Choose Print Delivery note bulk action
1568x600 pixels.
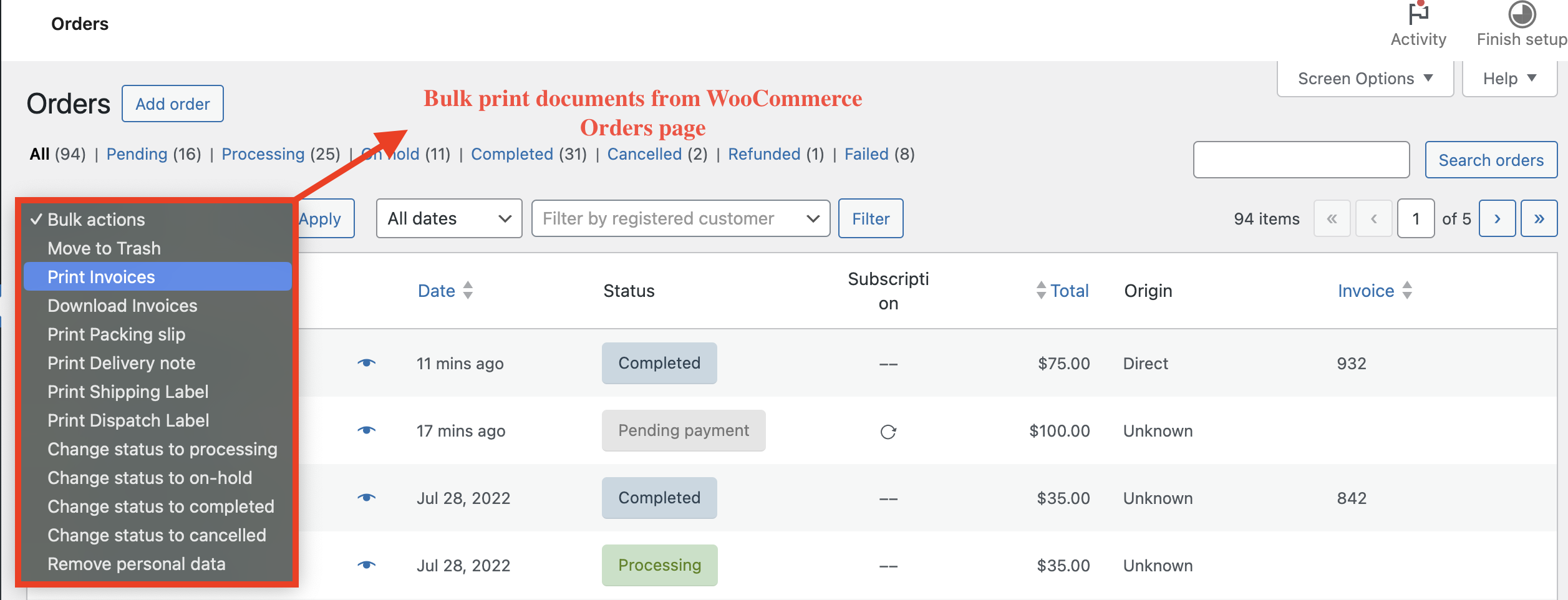tap(158, 363)
